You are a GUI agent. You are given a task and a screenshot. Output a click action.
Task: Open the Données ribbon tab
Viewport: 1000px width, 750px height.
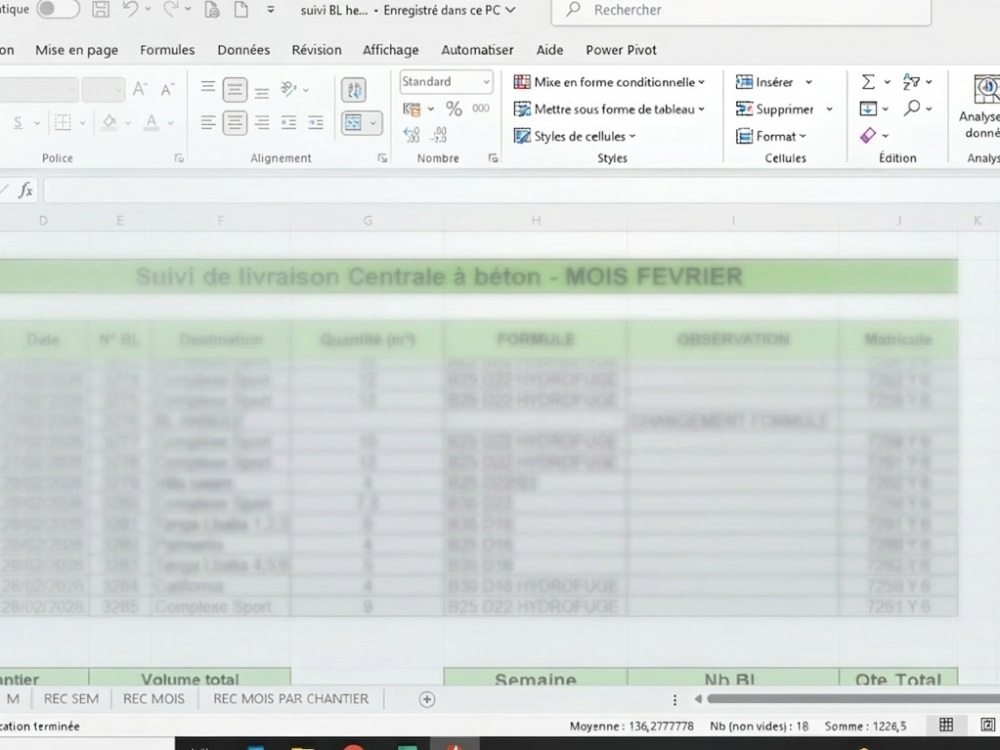coord(244,50)
